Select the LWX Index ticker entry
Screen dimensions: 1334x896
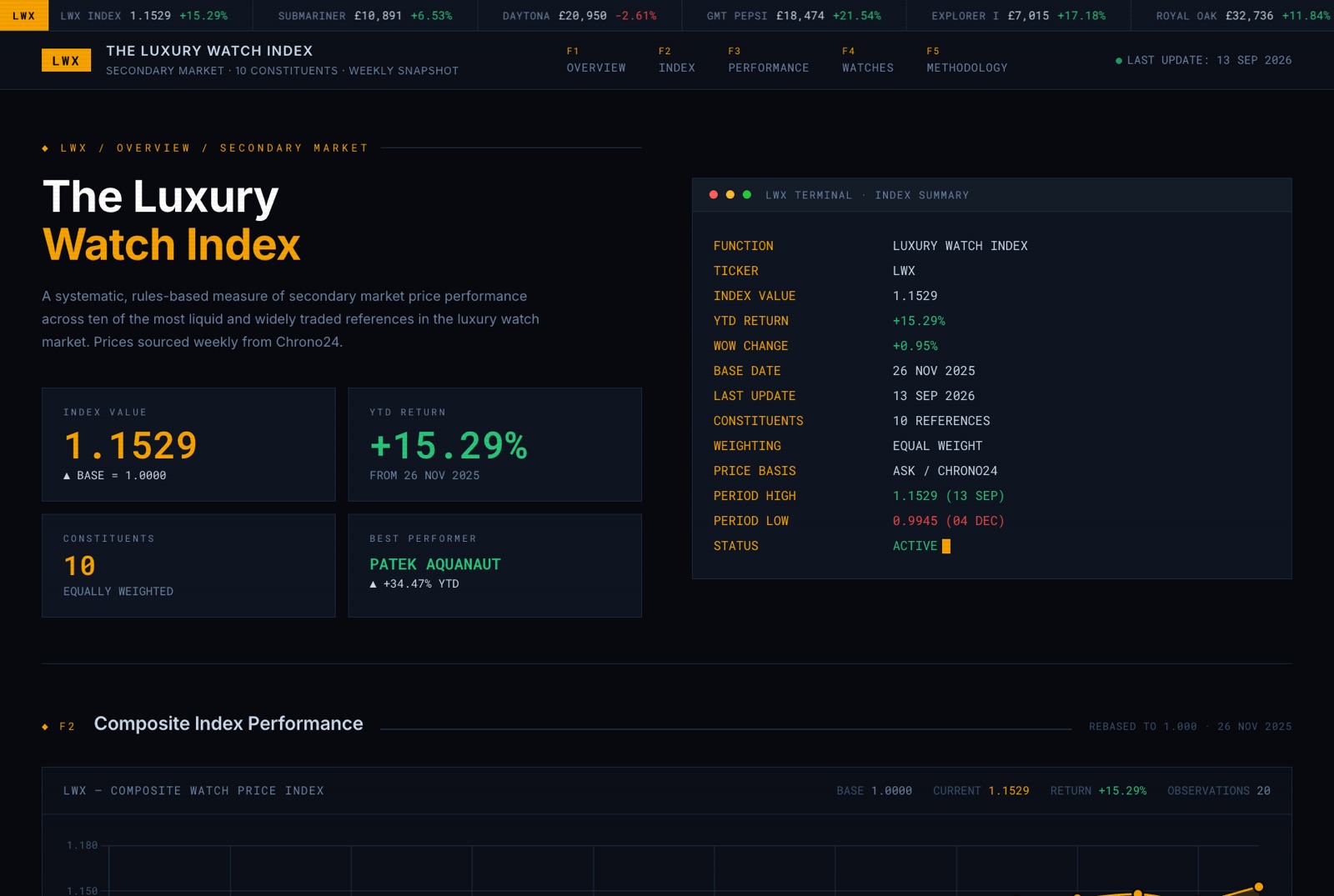[143, 16]
